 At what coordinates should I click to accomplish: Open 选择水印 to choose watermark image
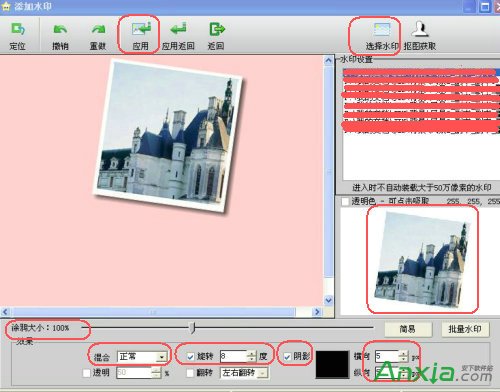[x=382, y=30]
